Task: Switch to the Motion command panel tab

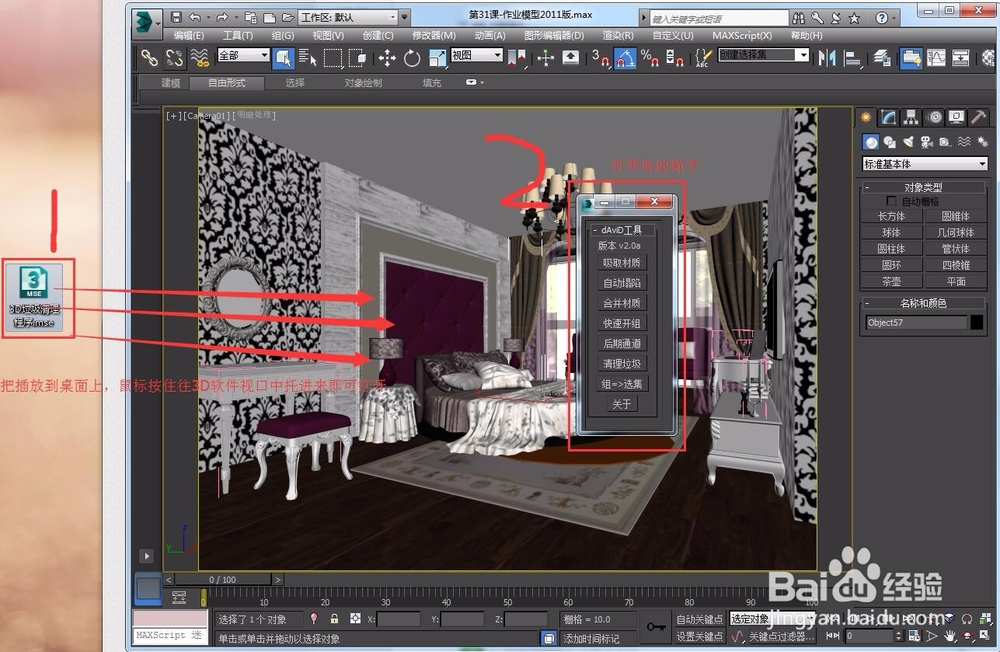Action: (934, 117)
